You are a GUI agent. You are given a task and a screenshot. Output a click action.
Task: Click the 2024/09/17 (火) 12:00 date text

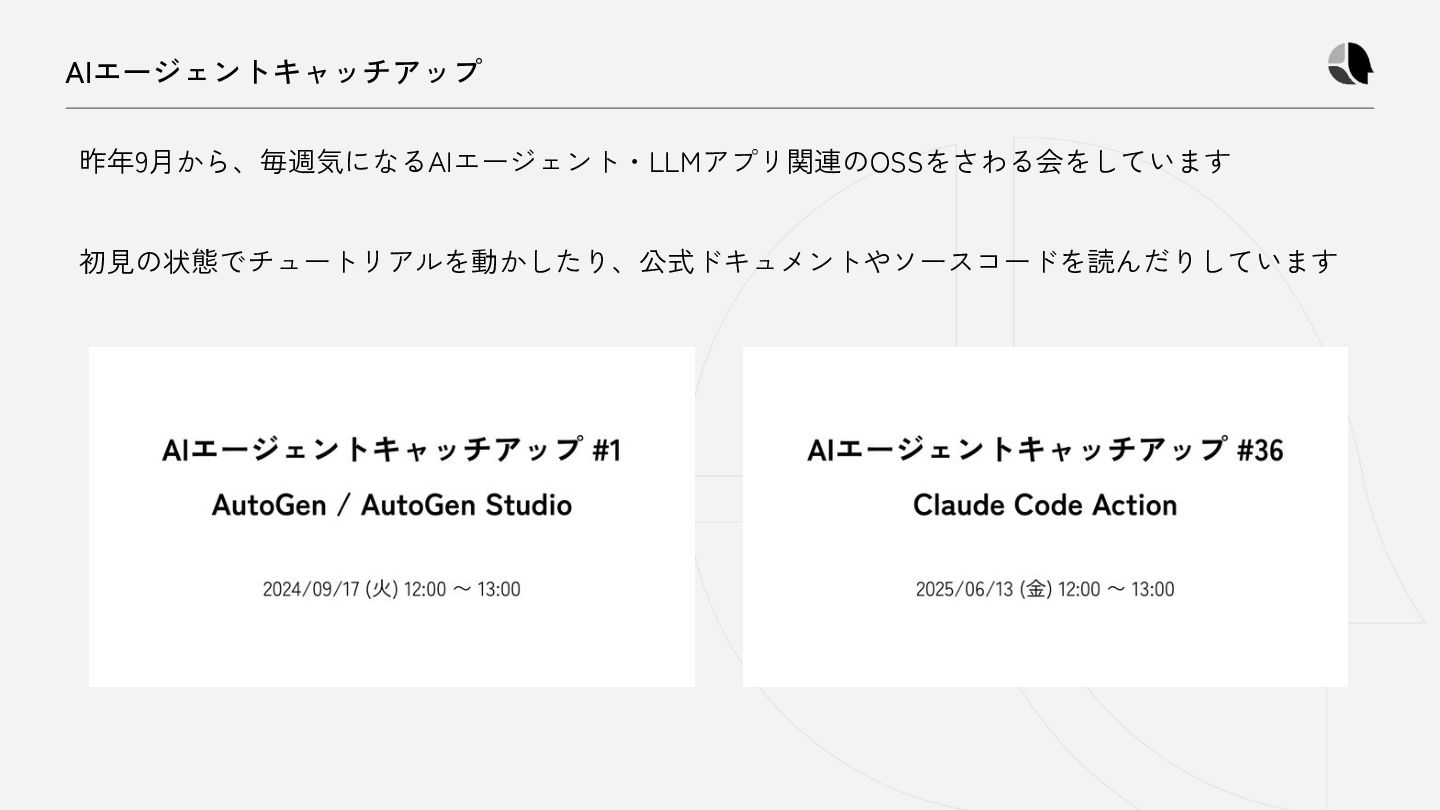pos(391,589)
